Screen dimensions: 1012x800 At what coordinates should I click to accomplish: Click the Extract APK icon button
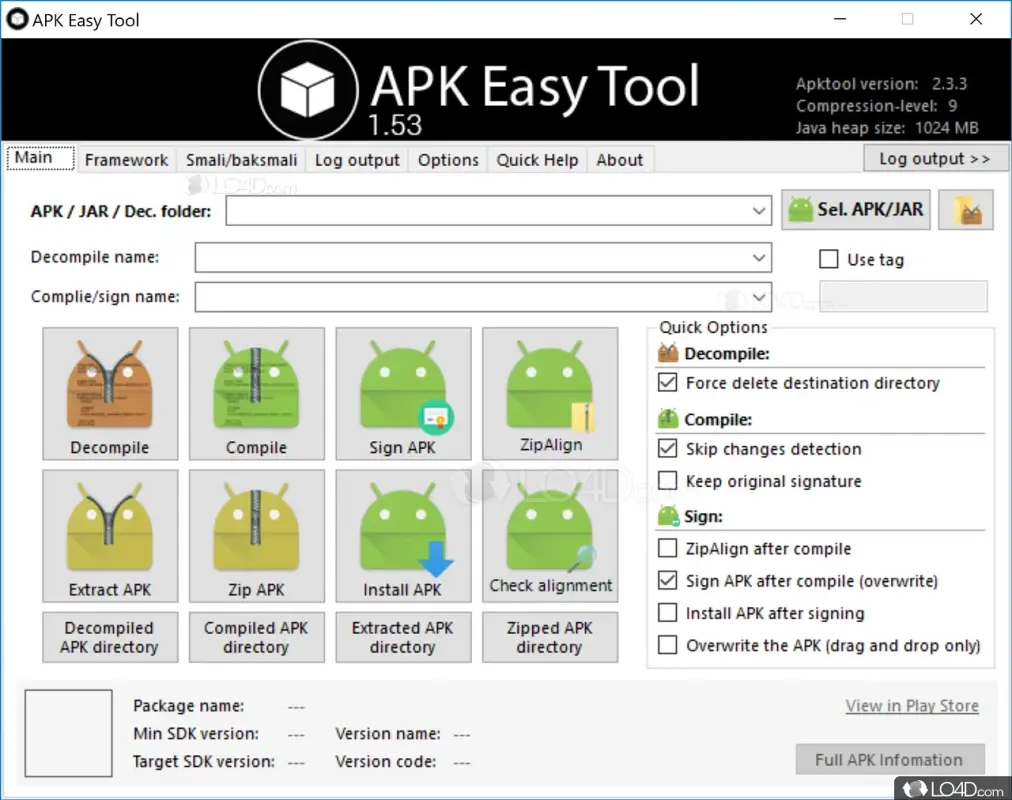(110, 536)
